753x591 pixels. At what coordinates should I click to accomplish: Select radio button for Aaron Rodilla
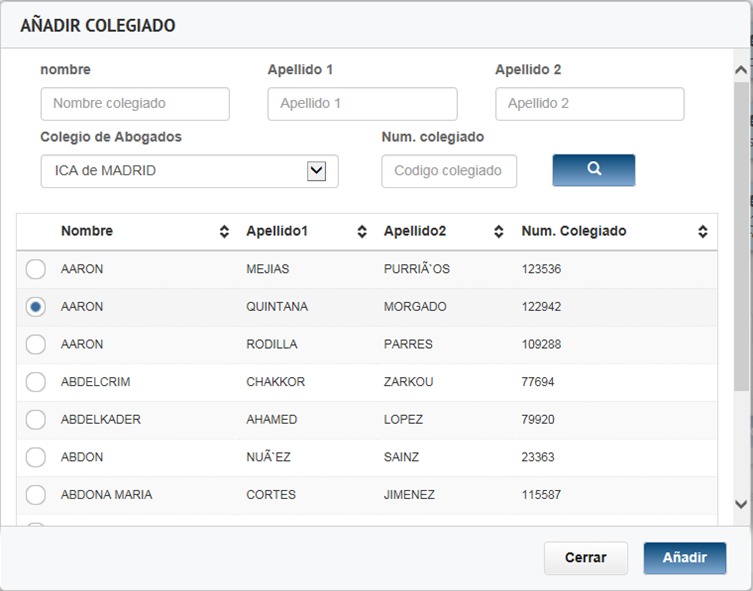pyautogui.click(x=36, y=344)
